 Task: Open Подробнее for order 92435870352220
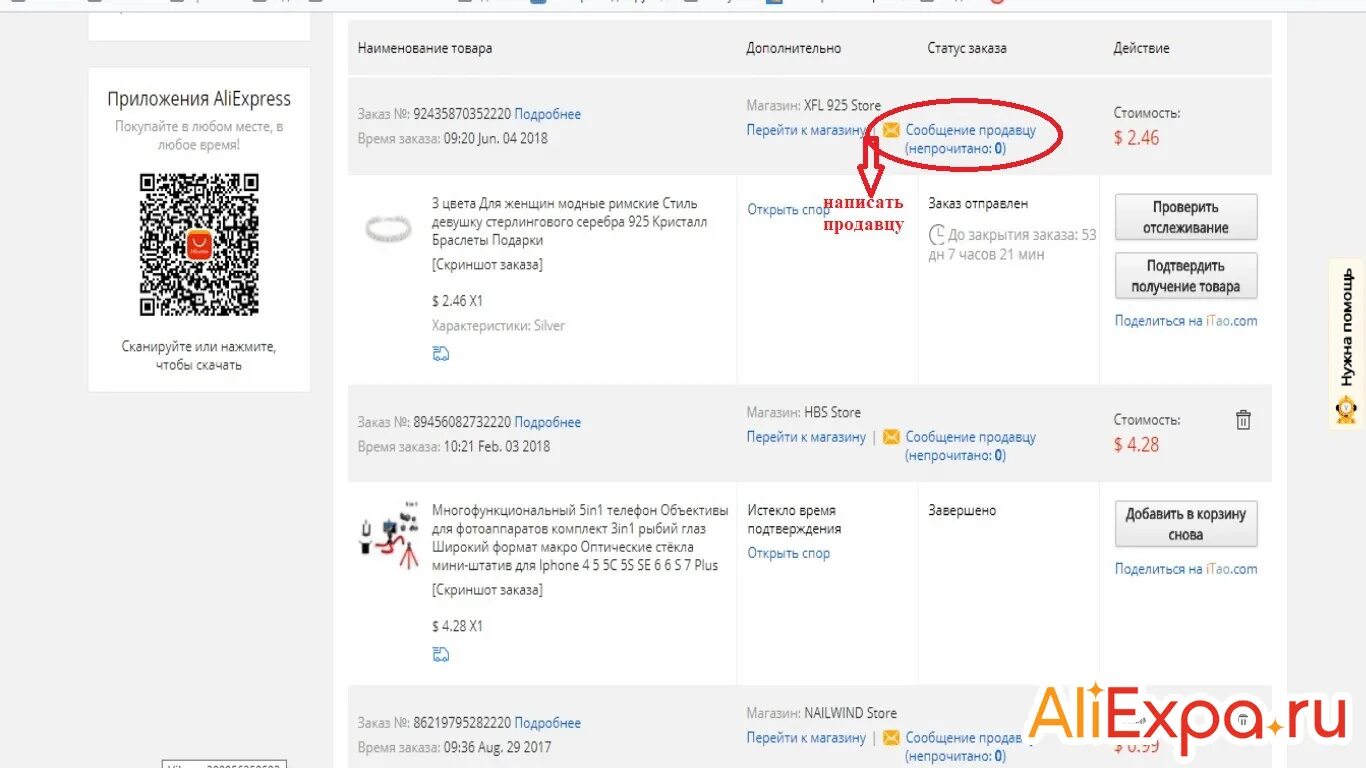(x=548, y=114)
